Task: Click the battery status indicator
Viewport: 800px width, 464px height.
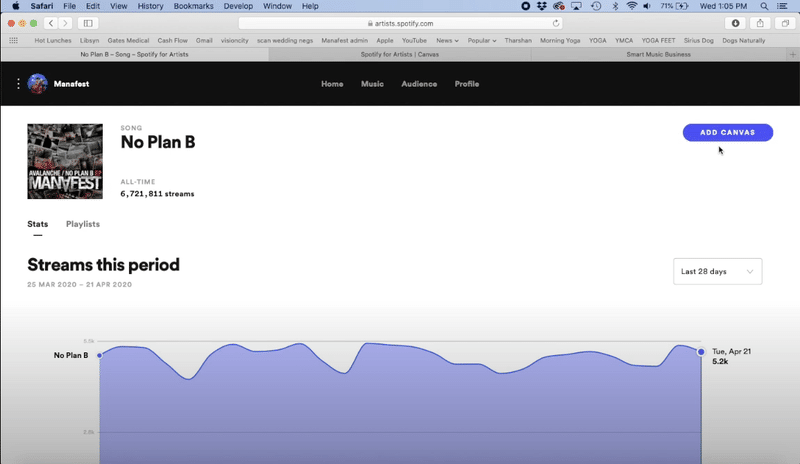Action: coord(674,6)
